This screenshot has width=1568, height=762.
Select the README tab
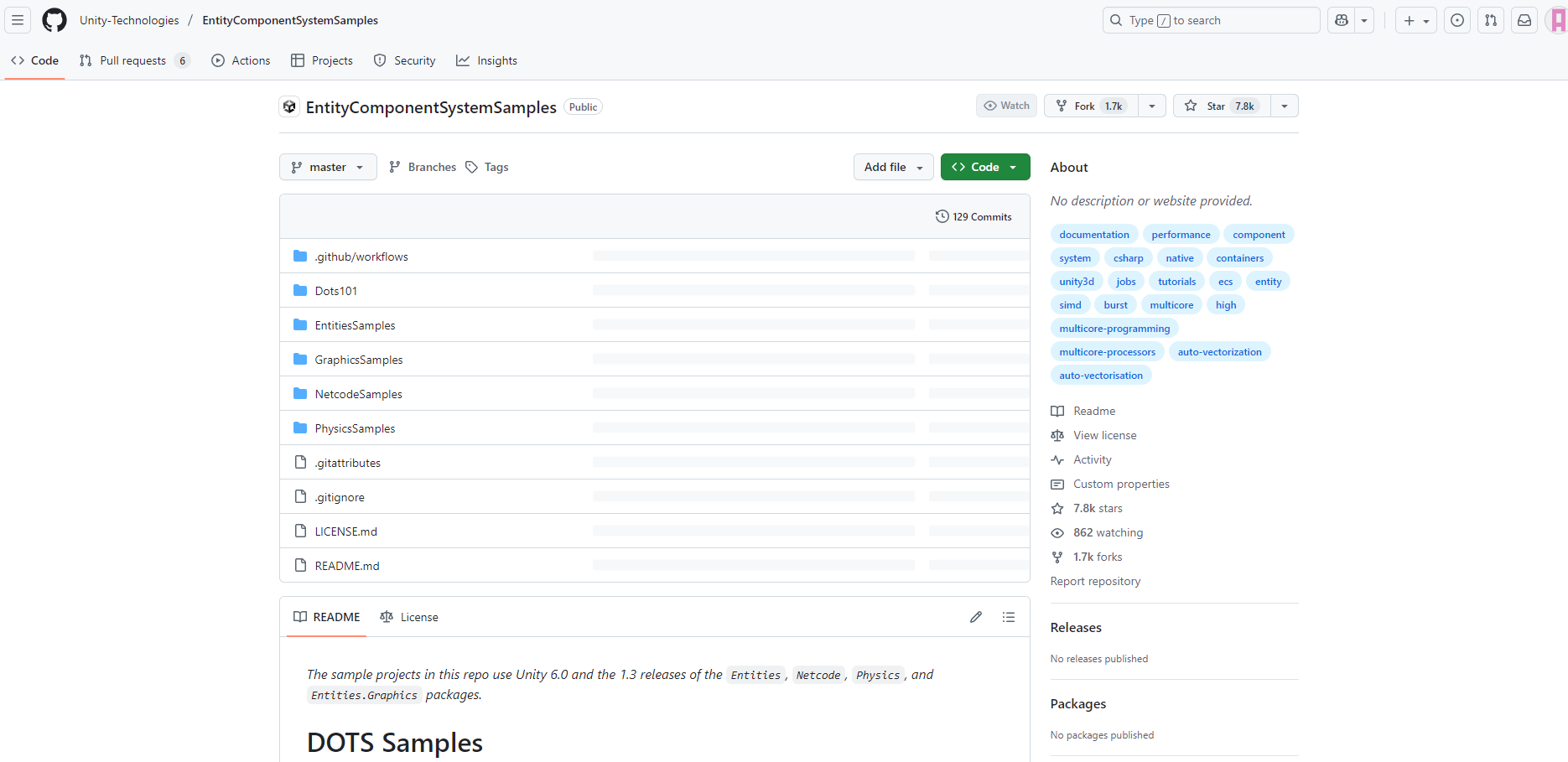pyautogui.click(x=326, y=617)
